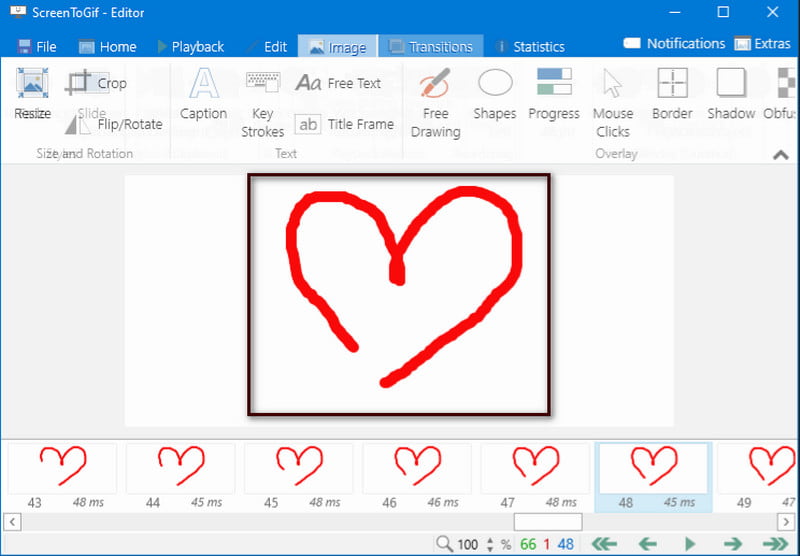This screenshot has width=800, height=556.
Task: Select frame 44 thumbnail
Action: [x=181, y=477]
